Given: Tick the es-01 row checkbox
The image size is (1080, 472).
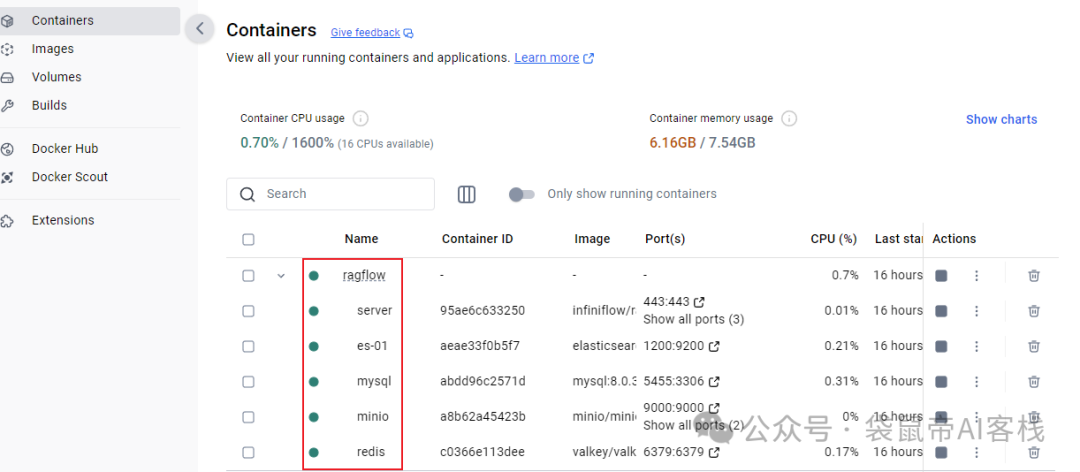Looking at the screenshot, I should tap(248, 346).
